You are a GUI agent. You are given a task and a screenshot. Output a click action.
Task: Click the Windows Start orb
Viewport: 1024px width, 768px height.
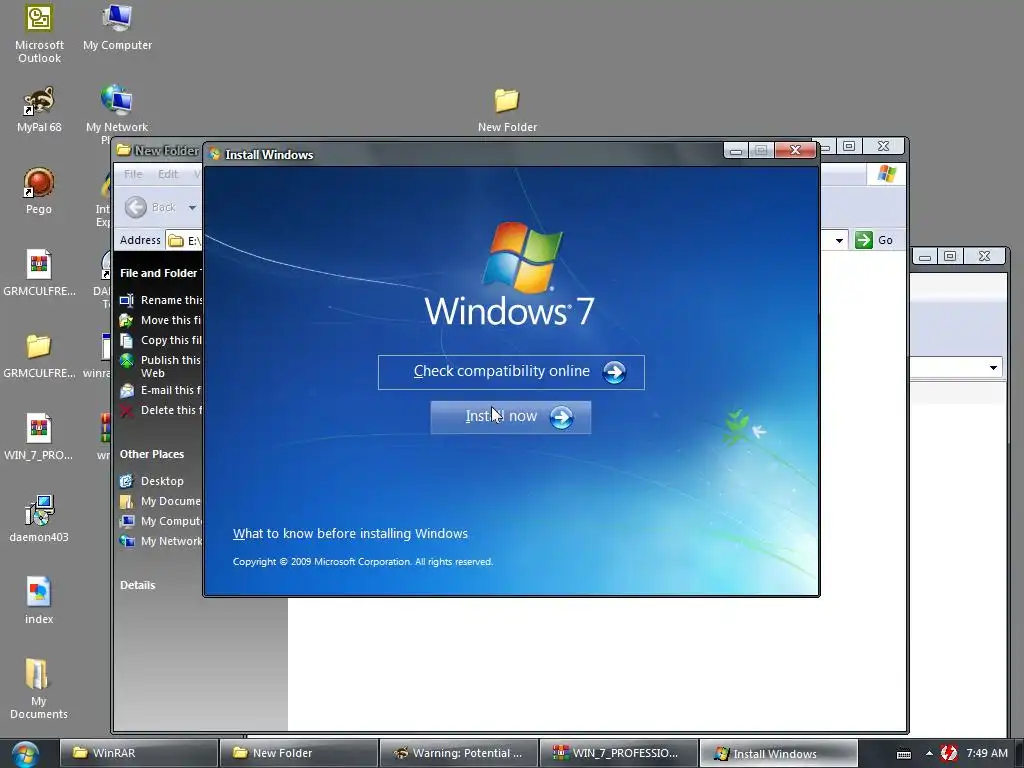tap(25, 754)
